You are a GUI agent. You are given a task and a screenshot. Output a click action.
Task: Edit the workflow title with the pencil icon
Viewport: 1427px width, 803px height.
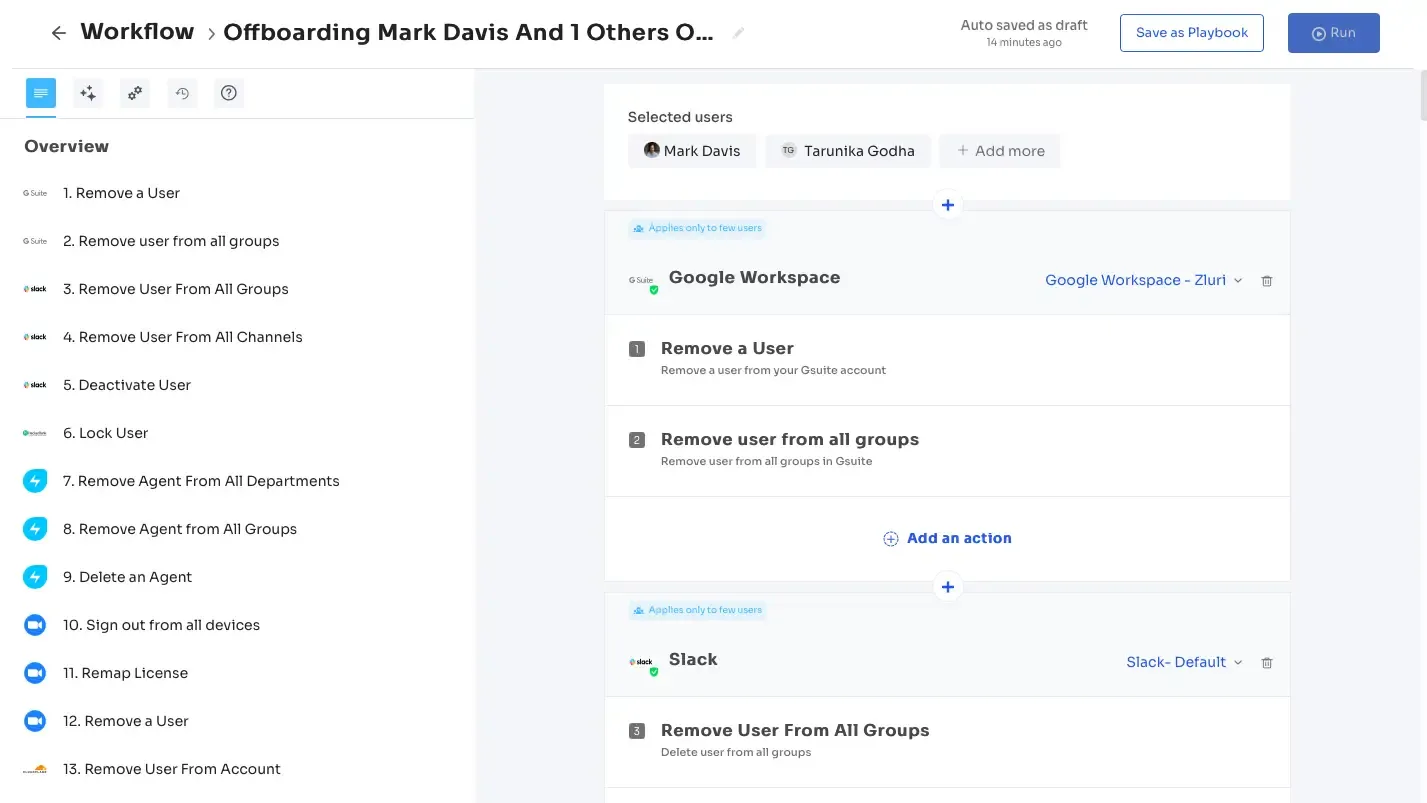(738, 33)
